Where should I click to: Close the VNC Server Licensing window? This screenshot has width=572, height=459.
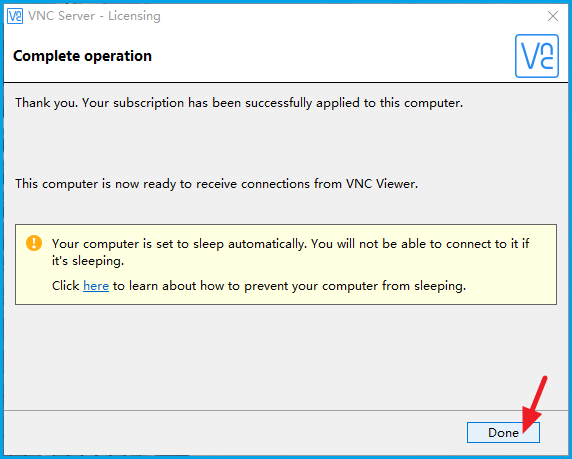pos(553,16)
